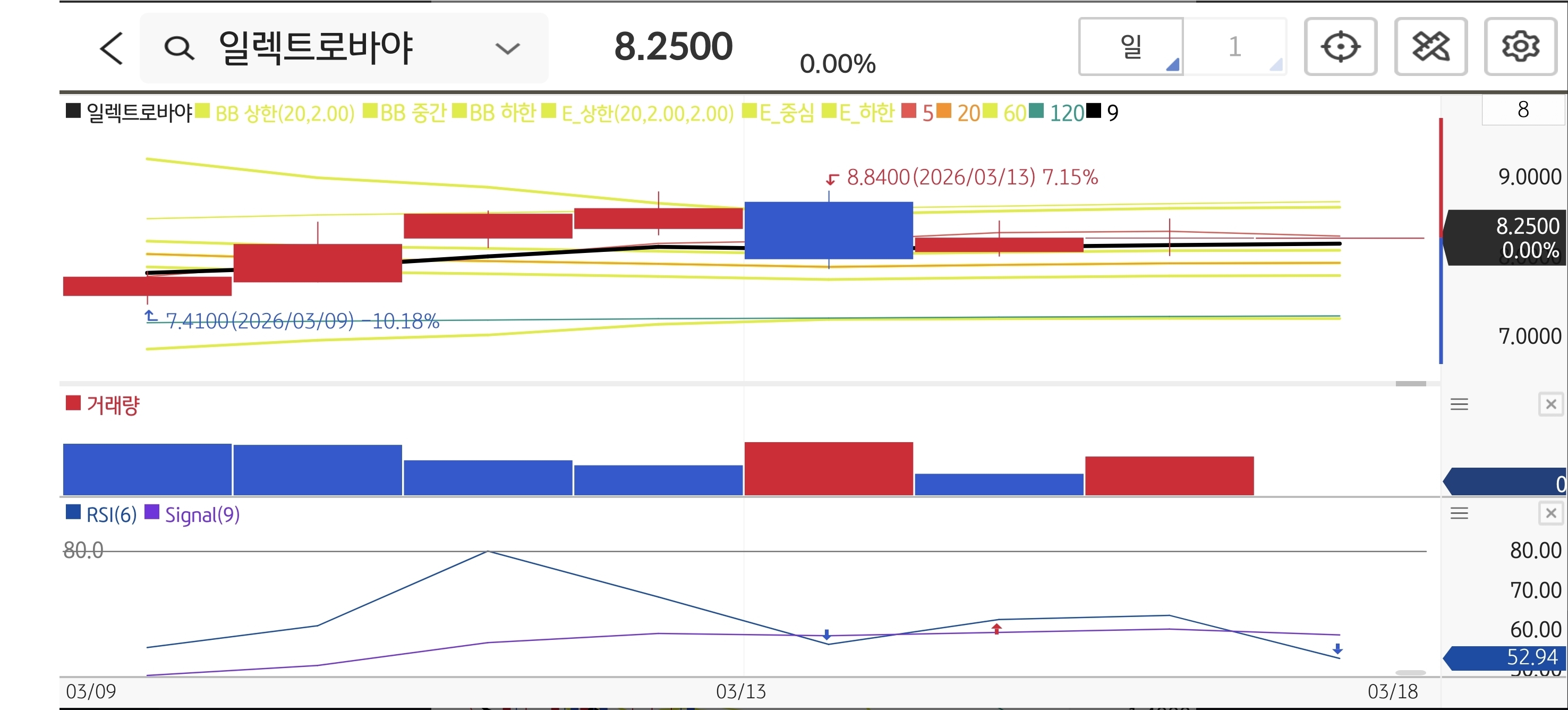1568x710 pixels.
Task: Close the volume (거래량) panel
Action: coord(1550,404)
